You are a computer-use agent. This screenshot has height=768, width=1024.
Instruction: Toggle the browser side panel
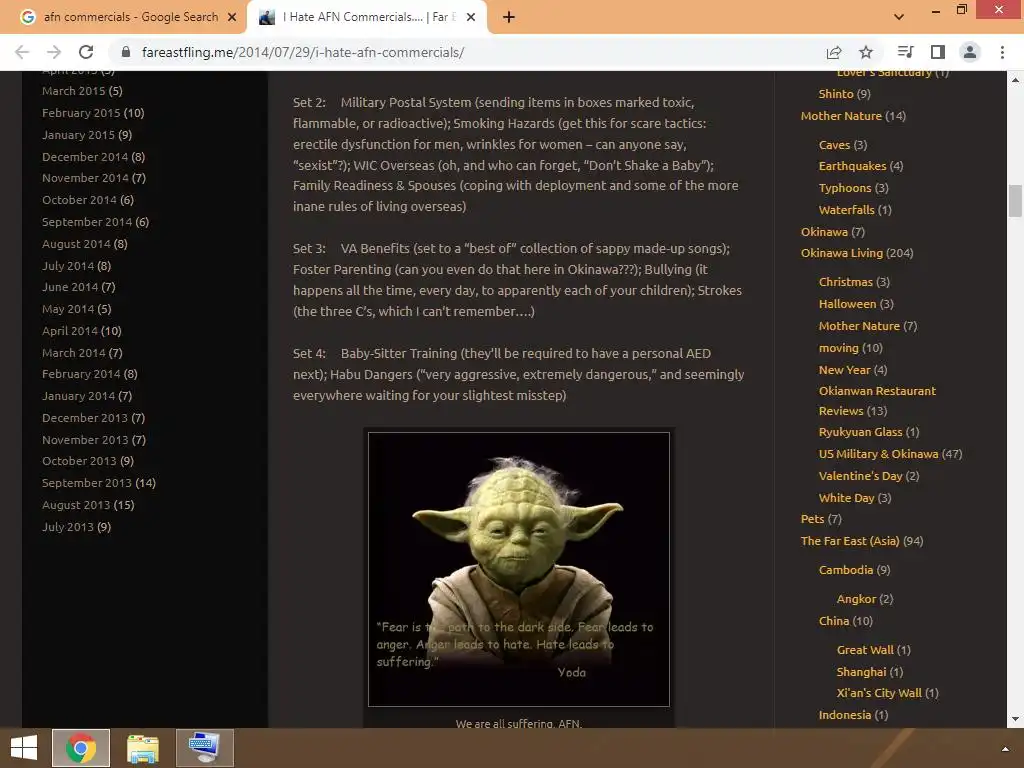(x=938, y=52)
